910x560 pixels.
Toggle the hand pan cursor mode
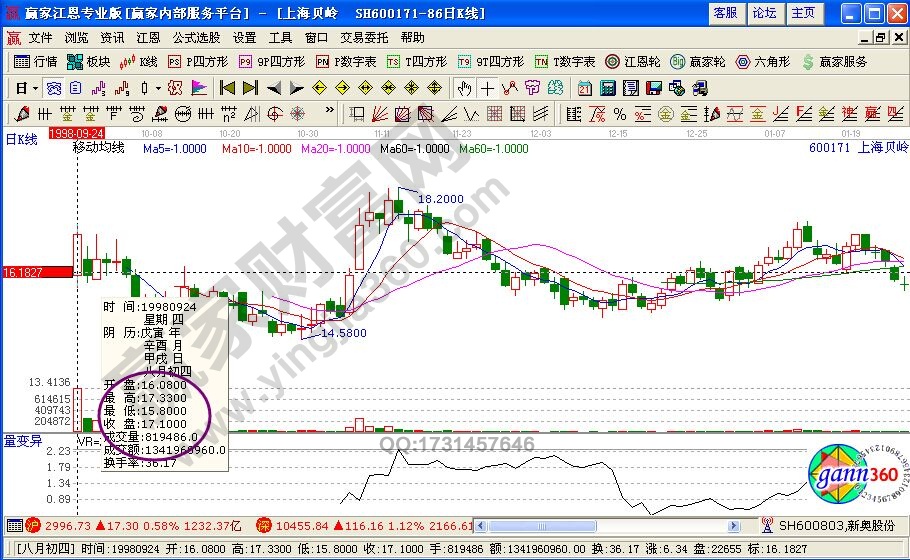[x=464, y=87]
